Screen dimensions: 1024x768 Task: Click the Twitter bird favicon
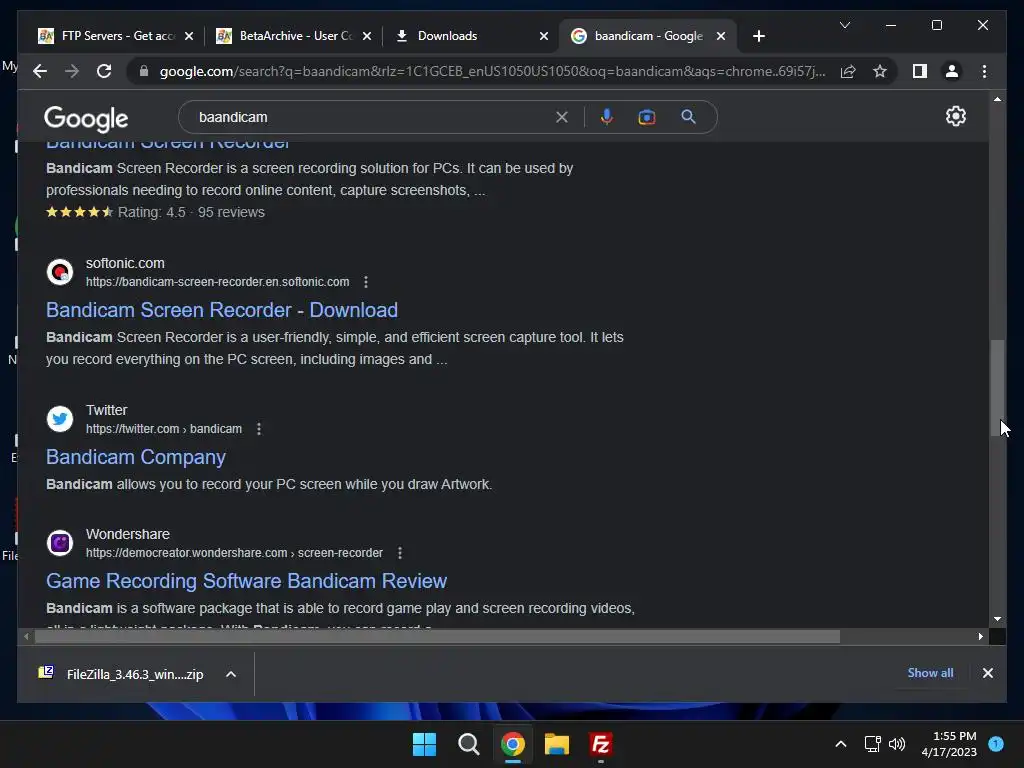click(x=60, y=419)
